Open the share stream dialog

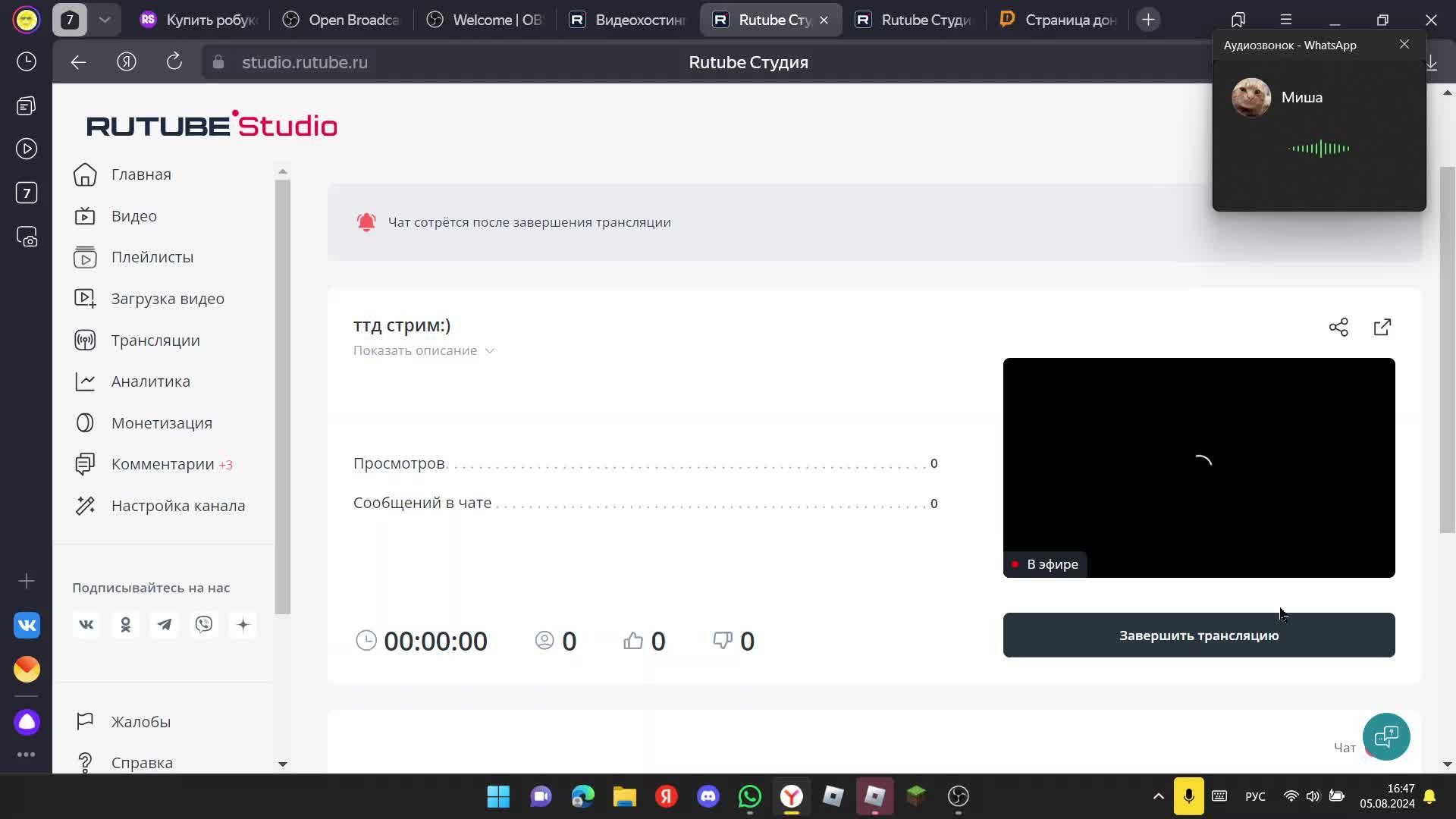[1338, 326]
